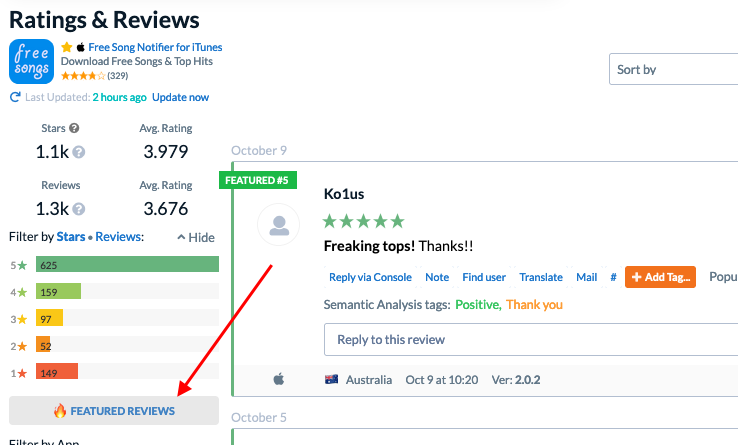738x445 pixels.
Task: Click Australia country label
Action: 369,380
